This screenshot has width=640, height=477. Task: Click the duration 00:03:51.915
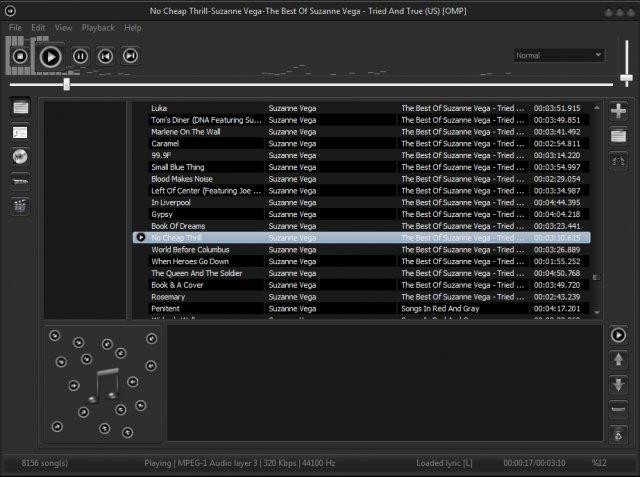tap(557, 108)
